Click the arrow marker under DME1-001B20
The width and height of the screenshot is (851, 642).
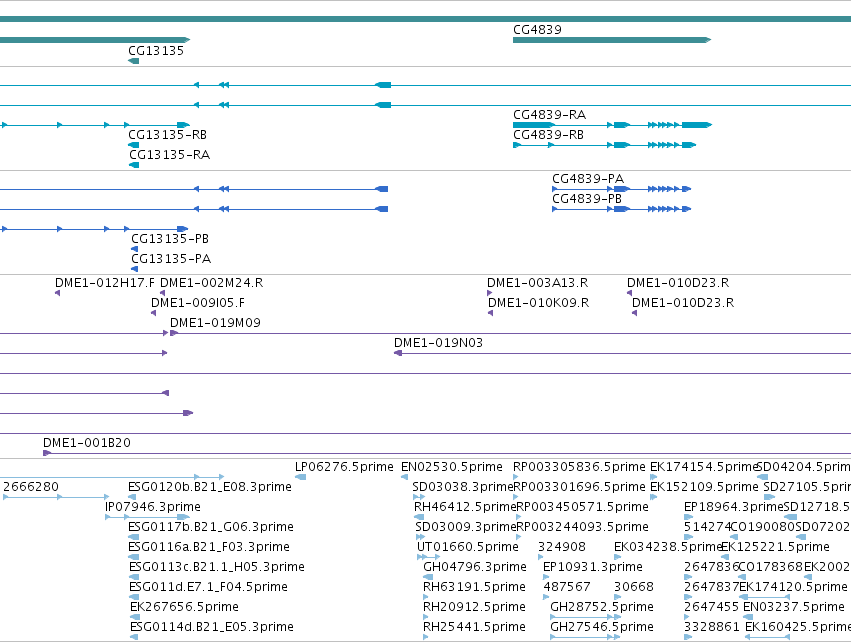(x=47, y=453)
